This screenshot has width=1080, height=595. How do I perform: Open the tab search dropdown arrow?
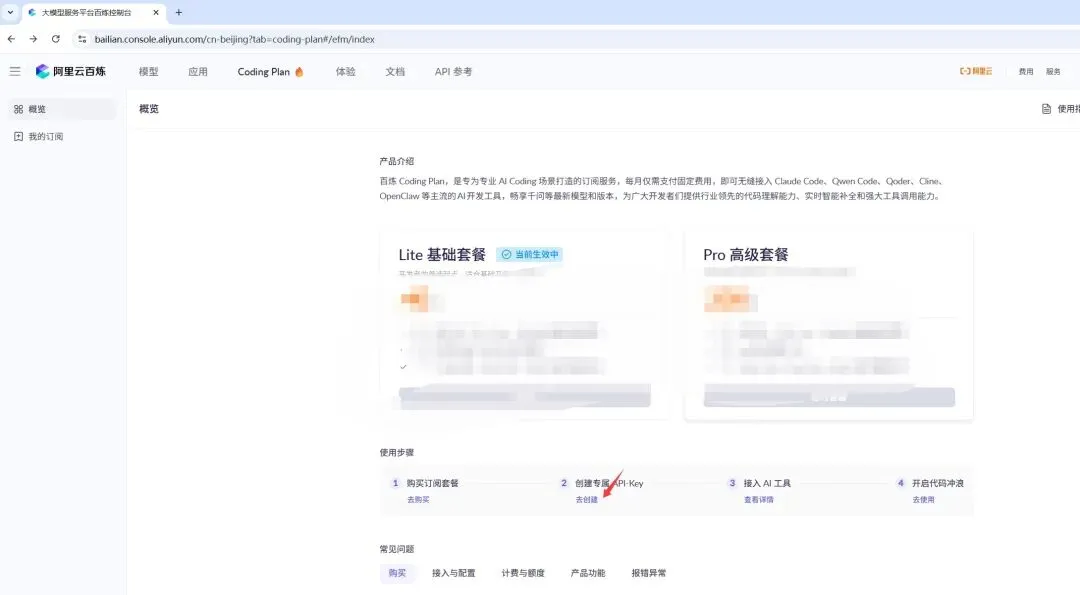pyautogui.click(x=10, y=12)
